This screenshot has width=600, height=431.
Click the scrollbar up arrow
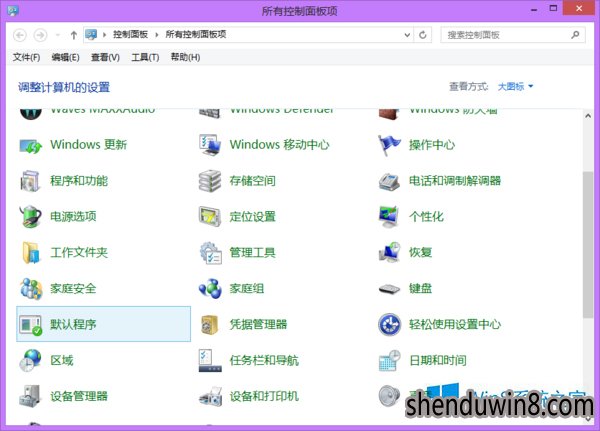click(x=587, y=116)
